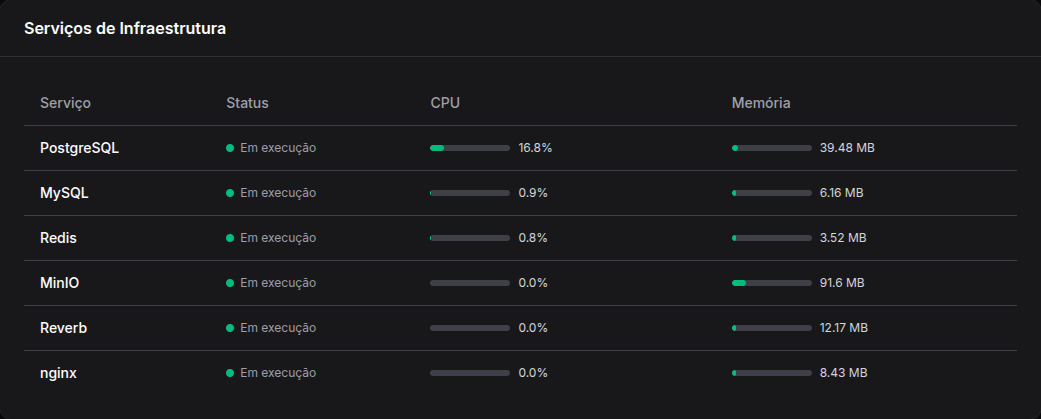1041x419 pixels.
Task: Click the Serviço column header
Action: point(65,103)
